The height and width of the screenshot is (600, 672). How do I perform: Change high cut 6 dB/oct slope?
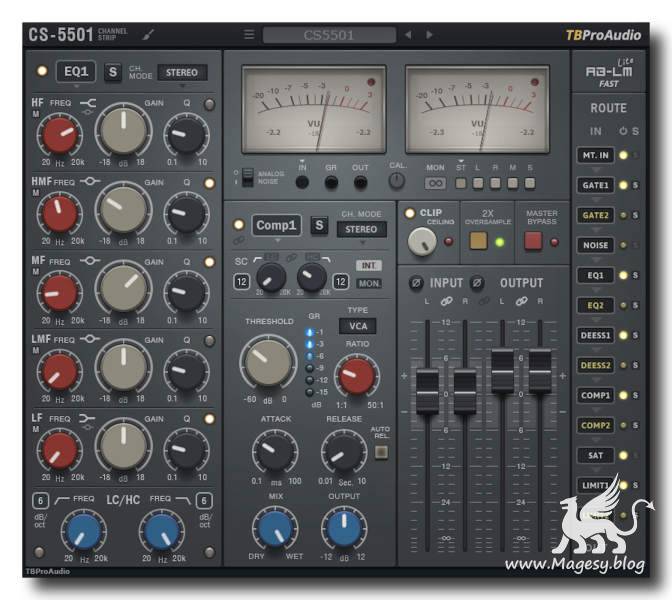pyautogui.click(x=204, y=501)
